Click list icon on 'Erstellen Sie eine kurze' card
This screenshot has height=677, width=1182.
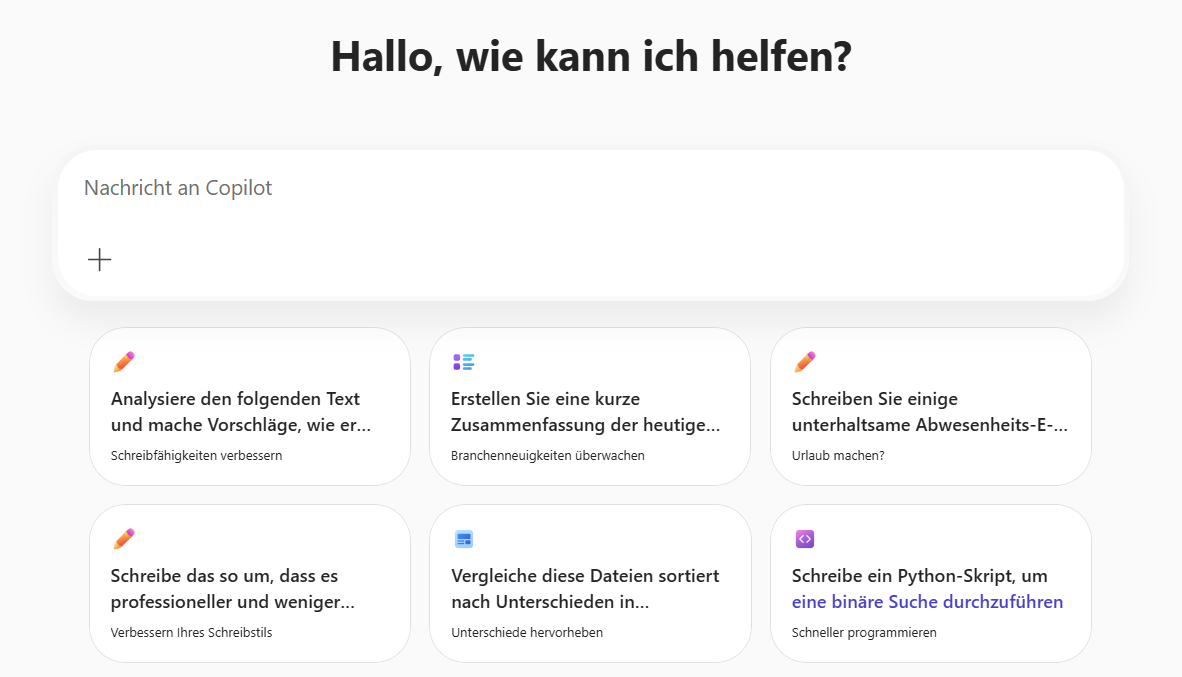(464, 362)
